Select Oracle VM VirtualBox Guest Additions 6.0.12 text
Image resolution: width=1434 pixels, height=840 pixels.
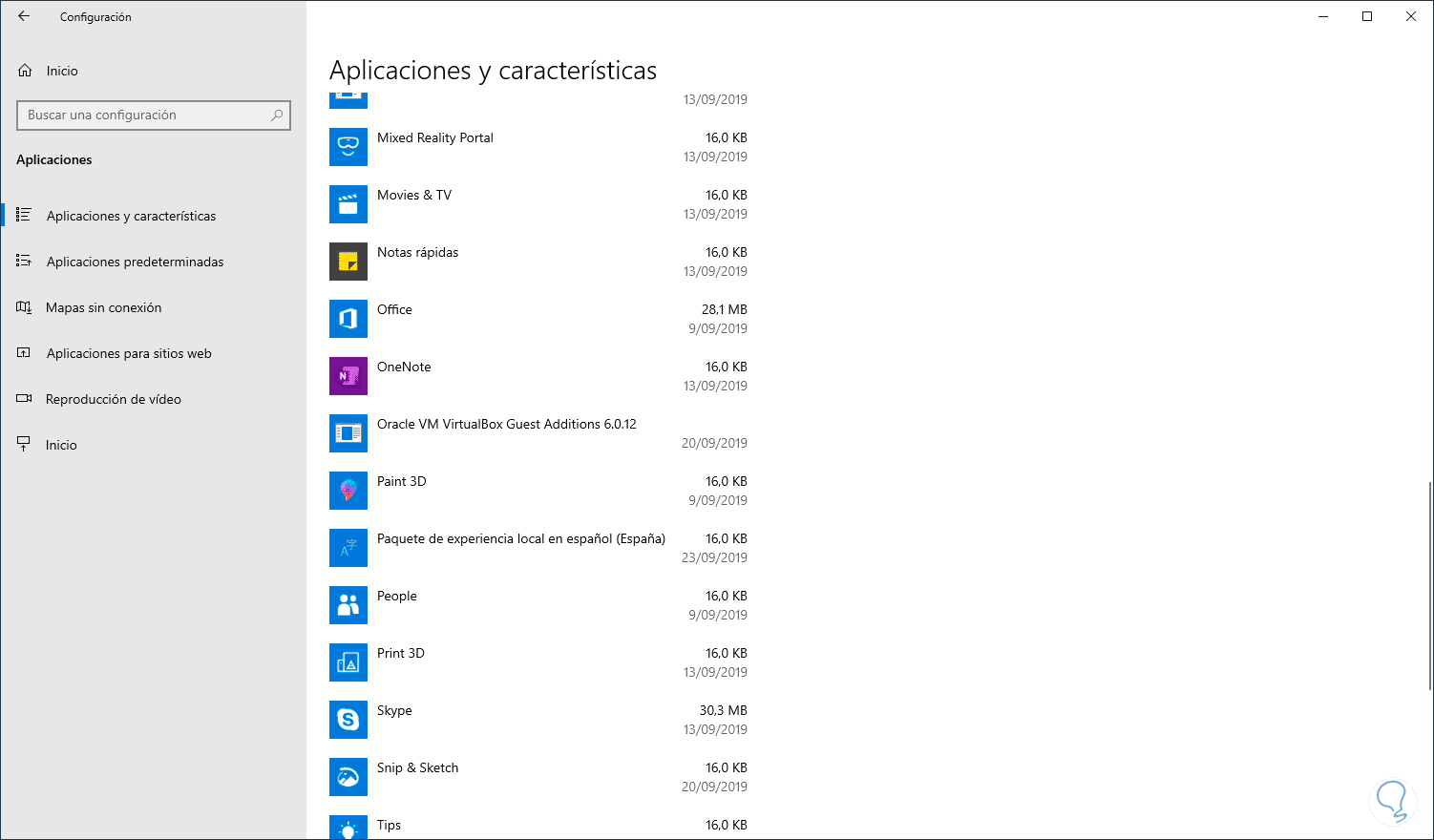click(x=507, y=424)
